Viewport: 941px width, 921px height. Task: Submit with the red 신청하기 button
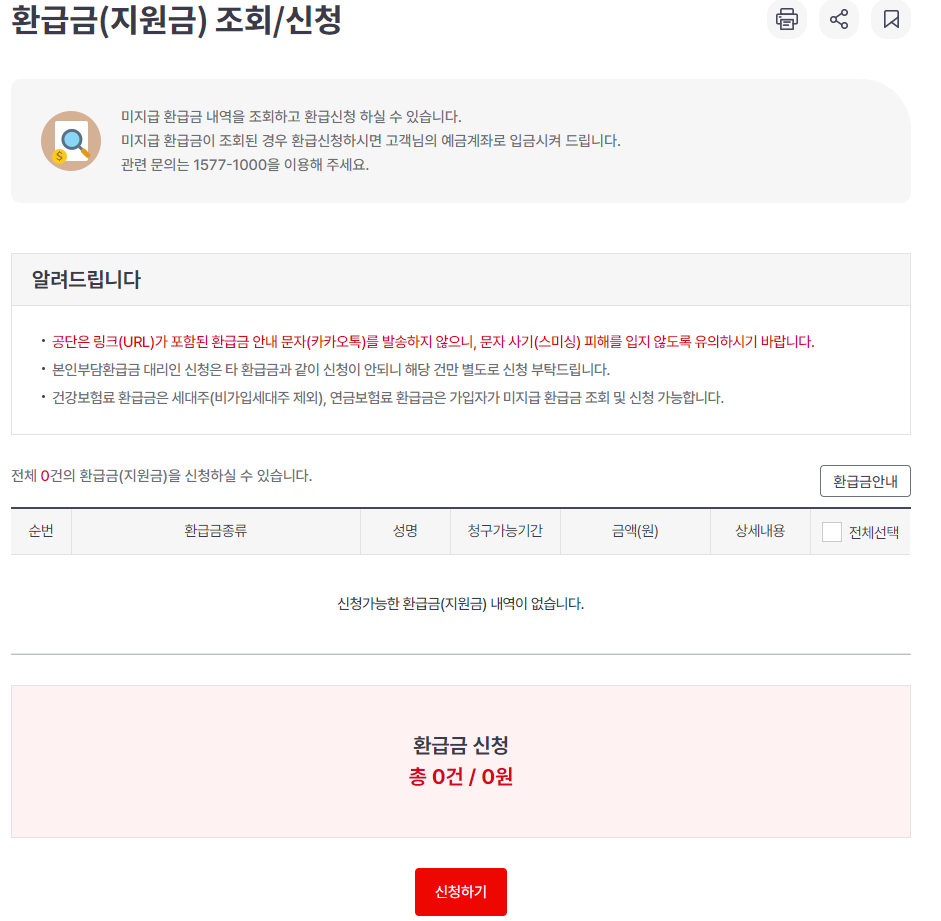point(460,892)
